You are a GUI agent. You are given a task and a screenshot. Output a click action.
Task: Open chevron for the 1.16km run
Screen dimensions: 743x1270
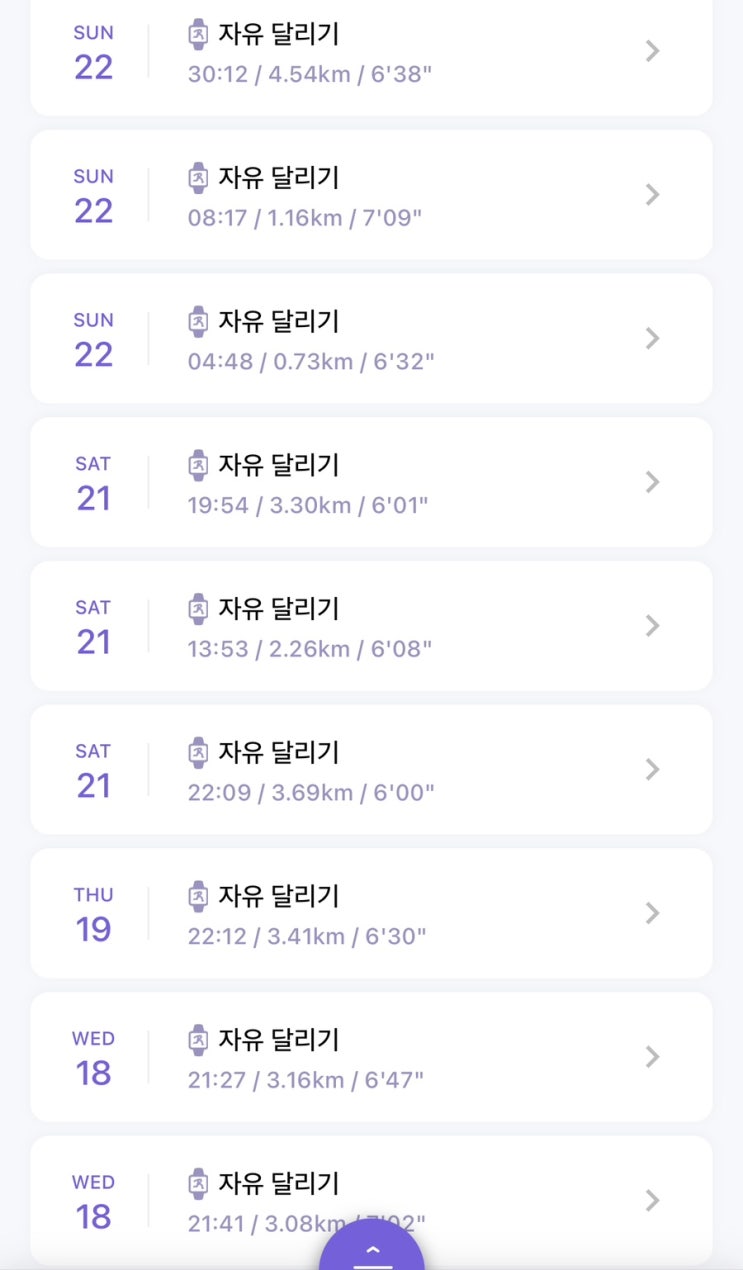click(653, 195)
